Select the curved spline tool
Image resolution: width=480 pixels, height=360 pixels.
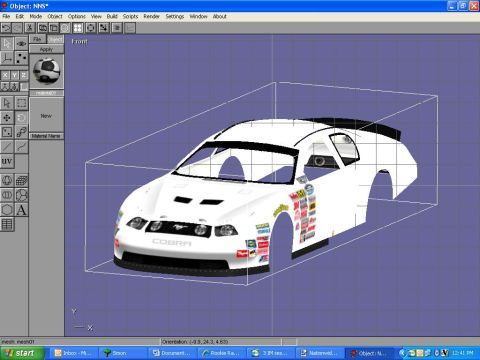21,147
